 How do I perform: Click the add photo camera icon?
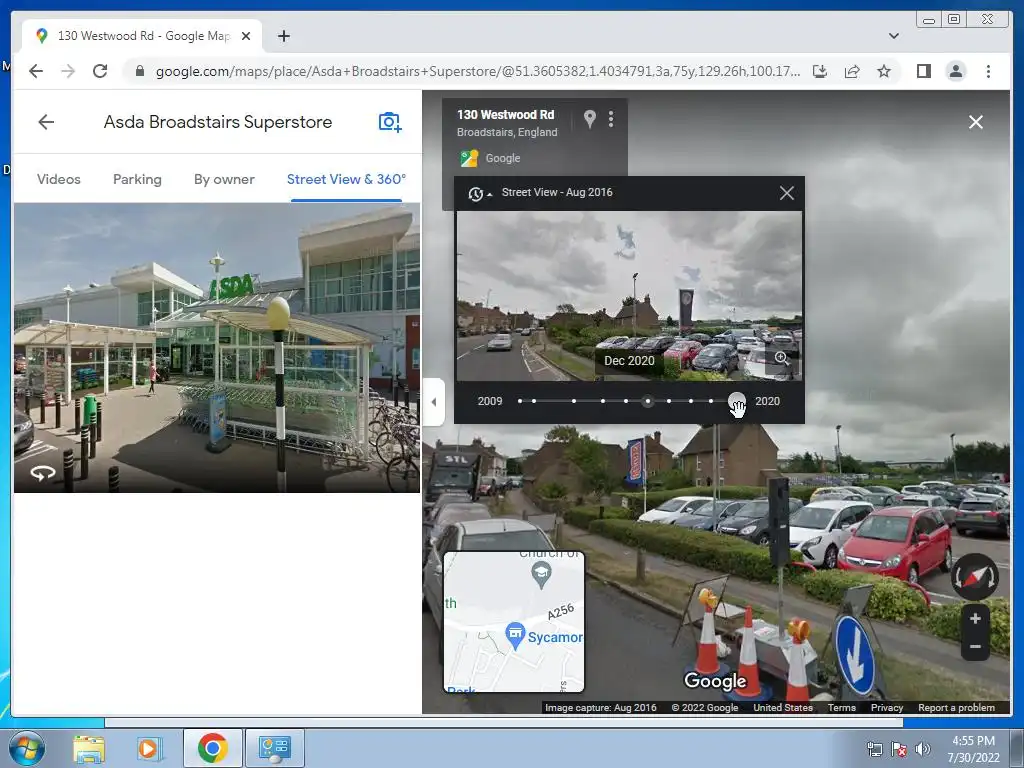point(390,122)
